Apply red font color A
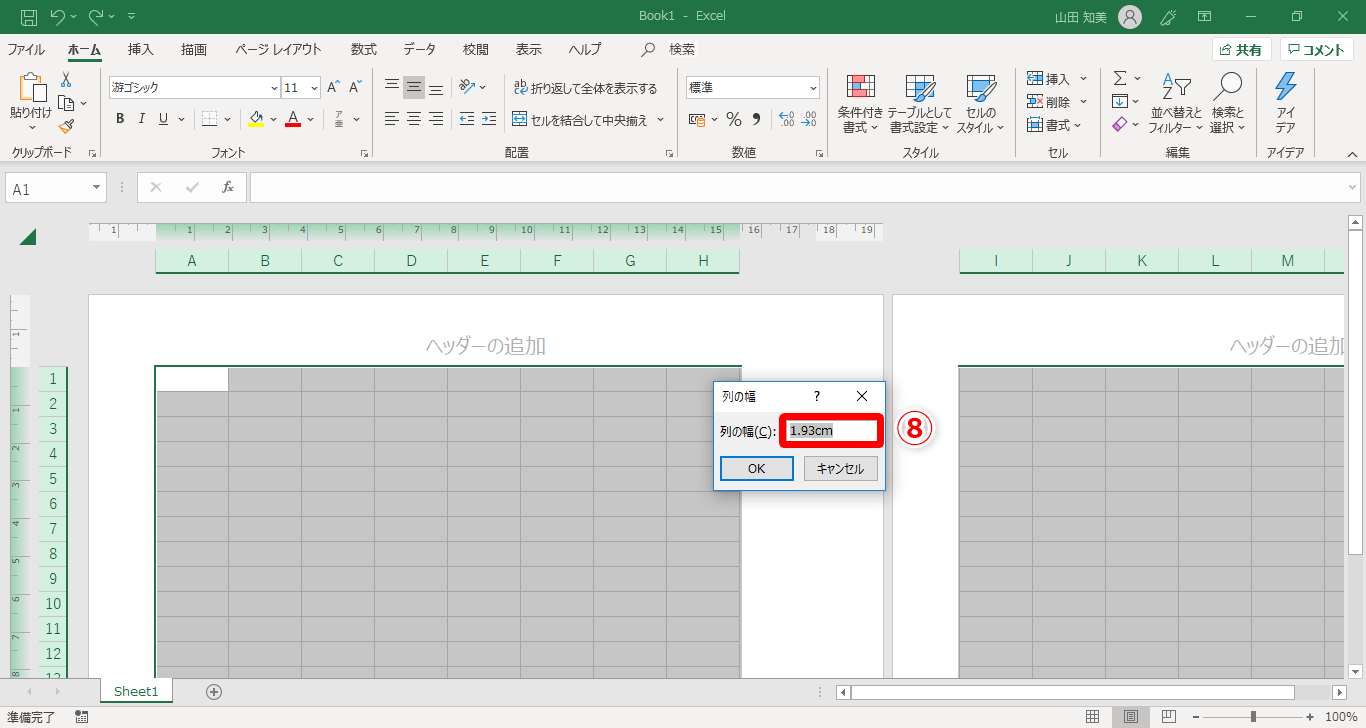Screen dimensions: 1366x728 tap(293, 119)
